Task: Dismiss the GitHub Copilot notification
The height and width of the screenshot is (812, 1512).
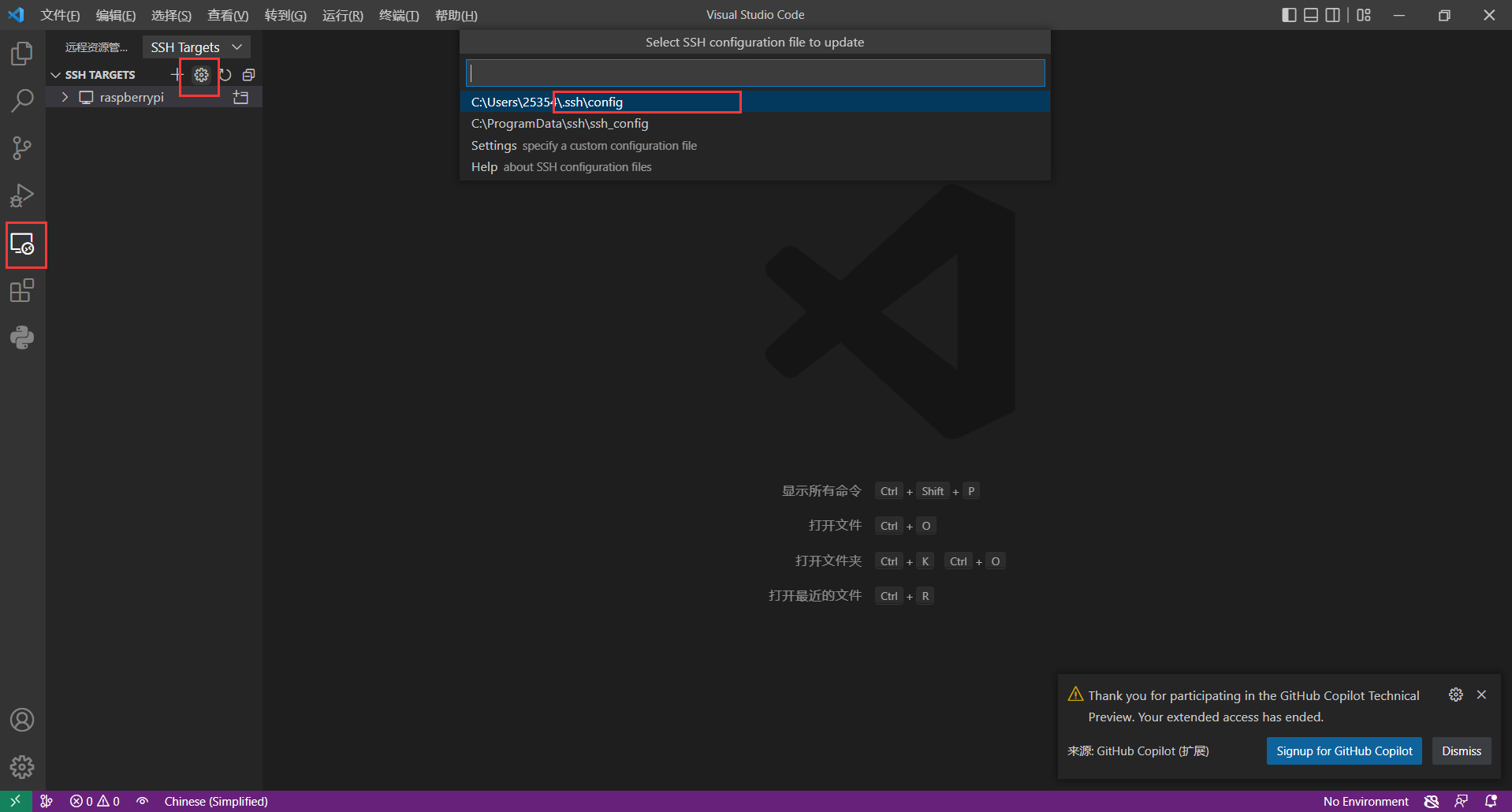Action: pyautogui.click(x=1461, y=751)
